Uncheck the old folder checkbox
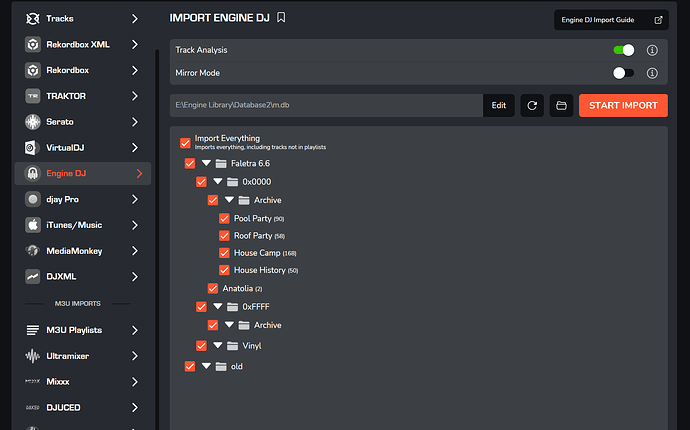 tap(190, 367)
